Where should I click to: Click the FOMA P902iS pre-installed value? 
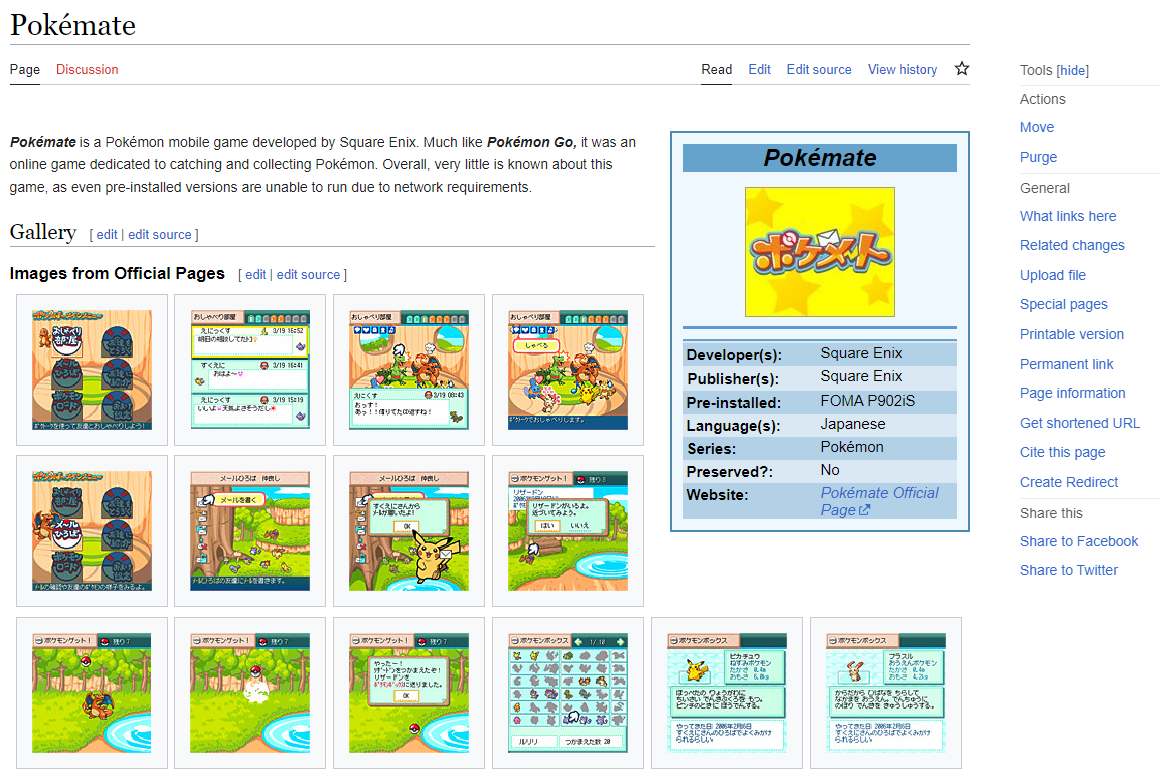pyautogui.click(x=867, y=401)
